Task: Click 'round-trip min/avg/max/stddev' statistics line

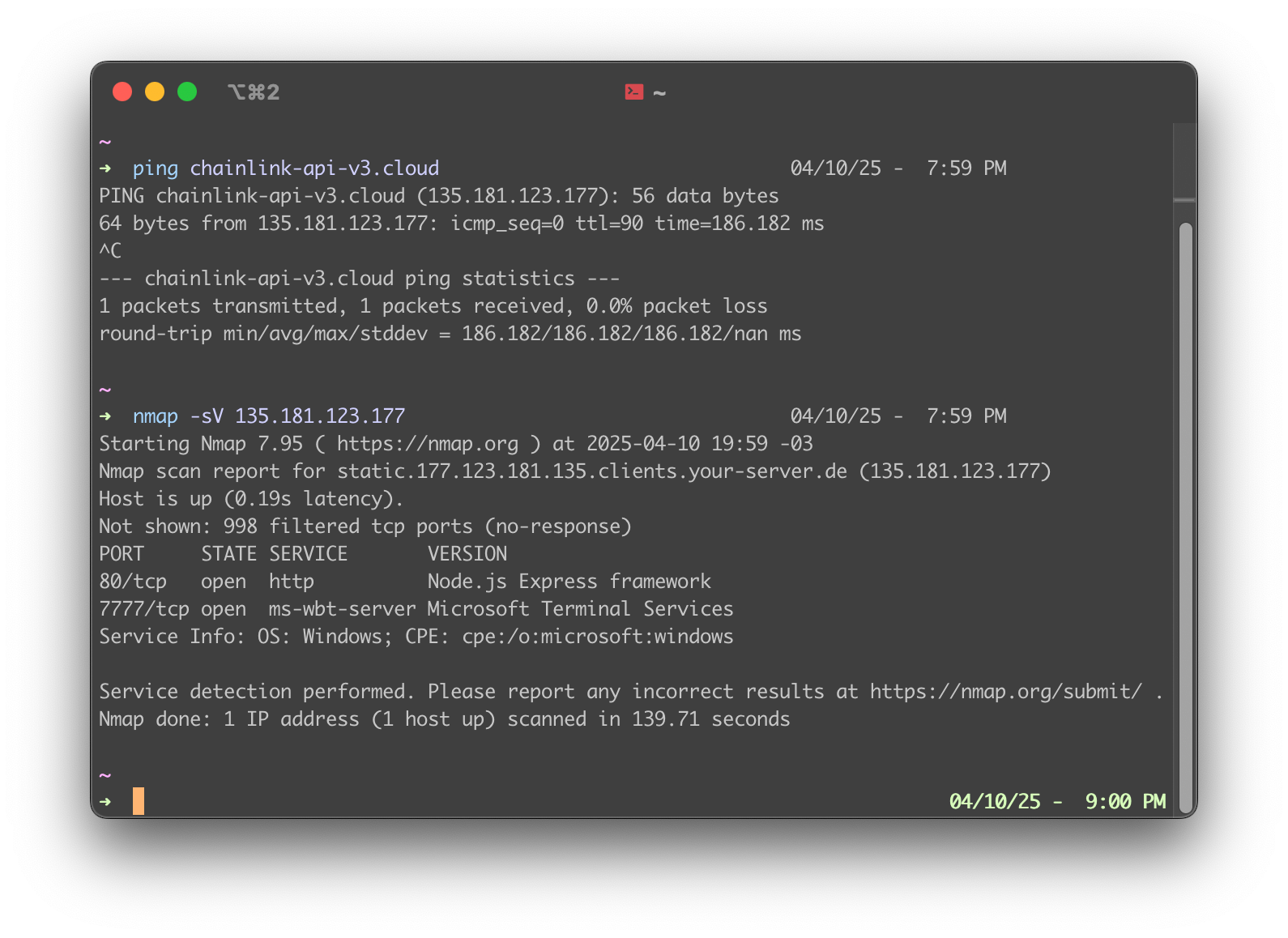Action: click(450, 334)
